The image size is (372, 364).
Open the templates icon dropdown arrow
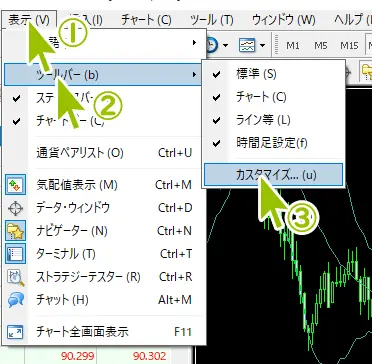click(263, 45)
